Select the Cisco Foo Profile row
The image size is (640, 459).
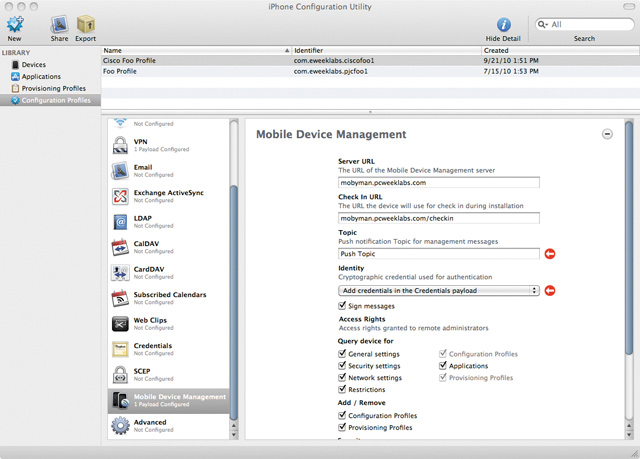tap(370, 60)
